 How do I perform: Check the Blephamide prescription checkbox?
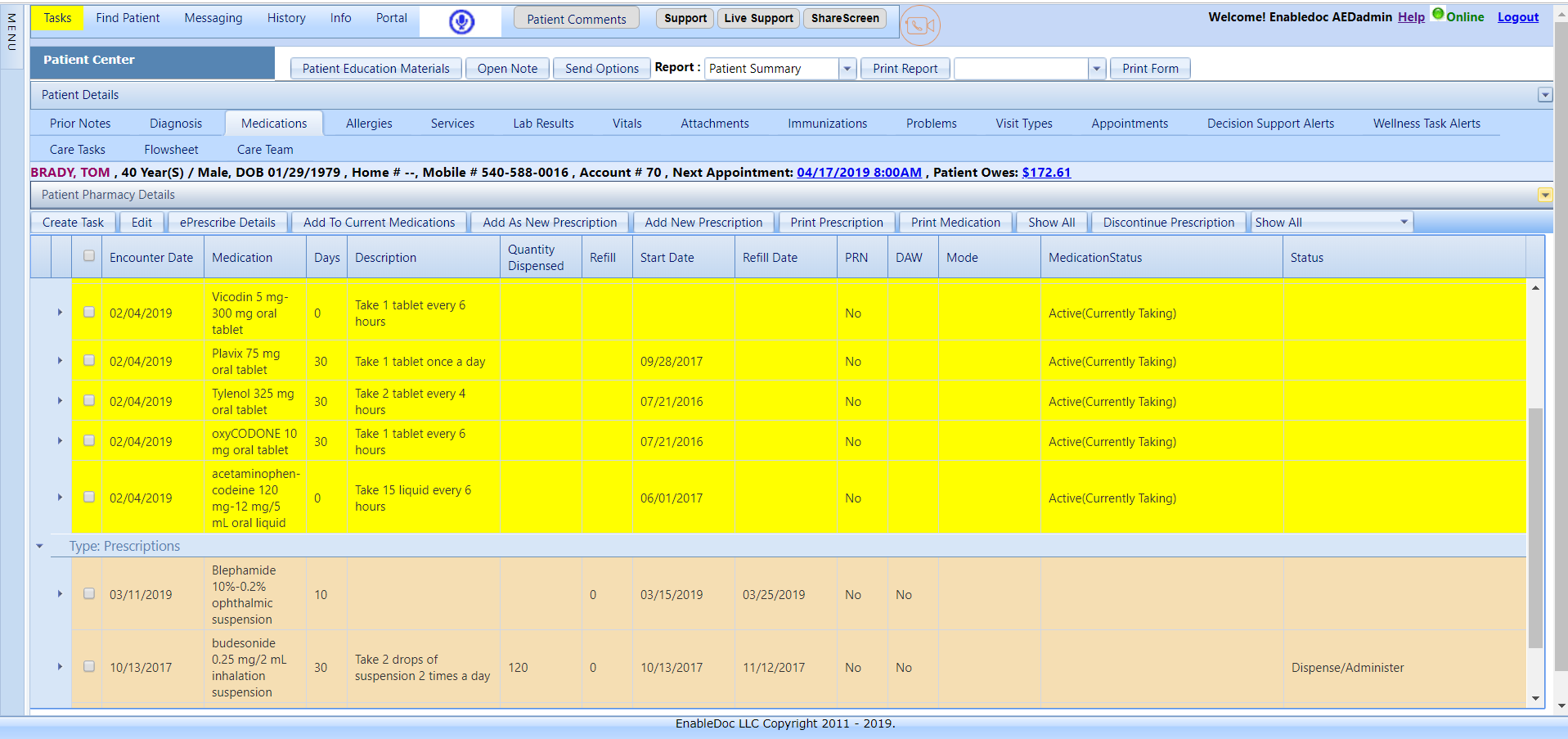tap(89, 593)
